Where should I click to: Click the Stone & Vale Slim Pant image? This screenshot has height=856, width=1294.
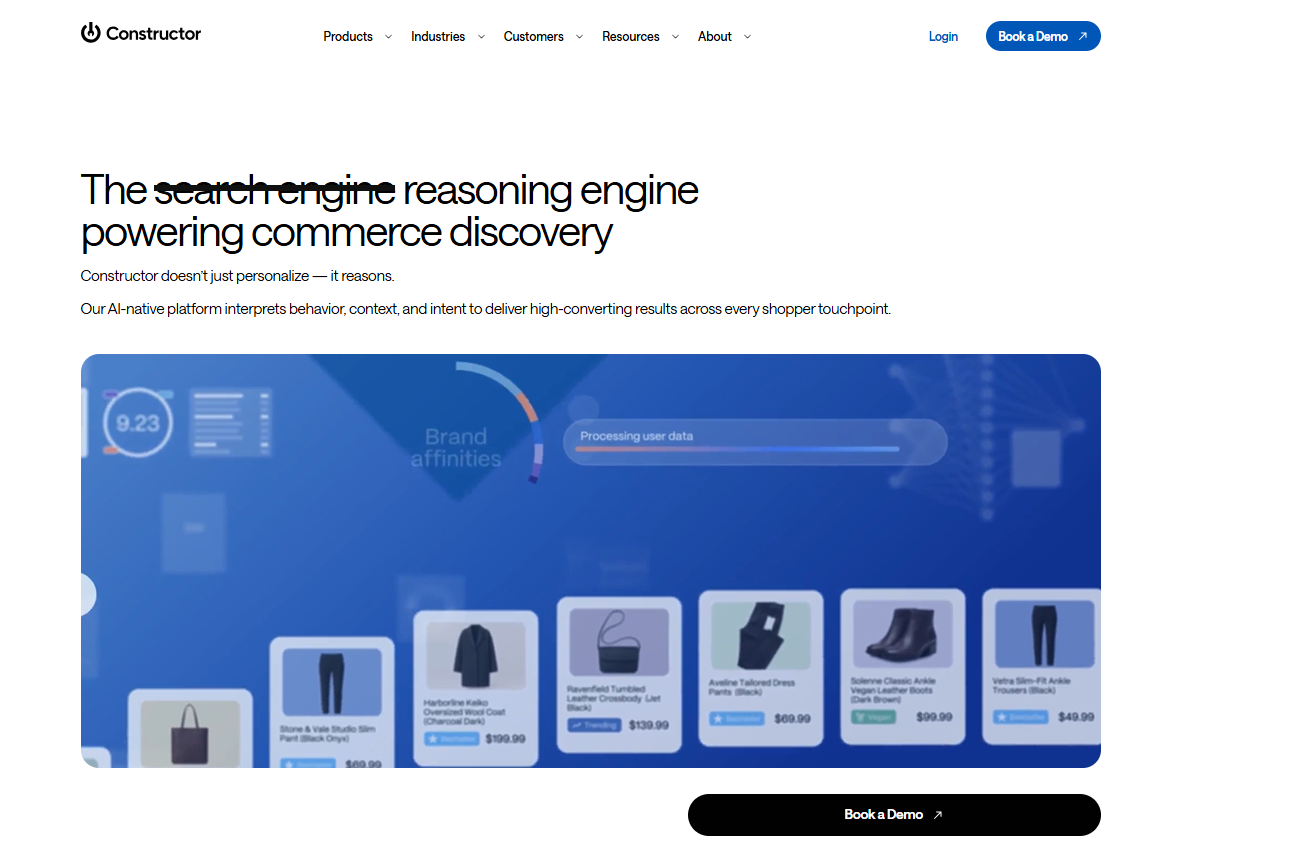click(332, 682)
